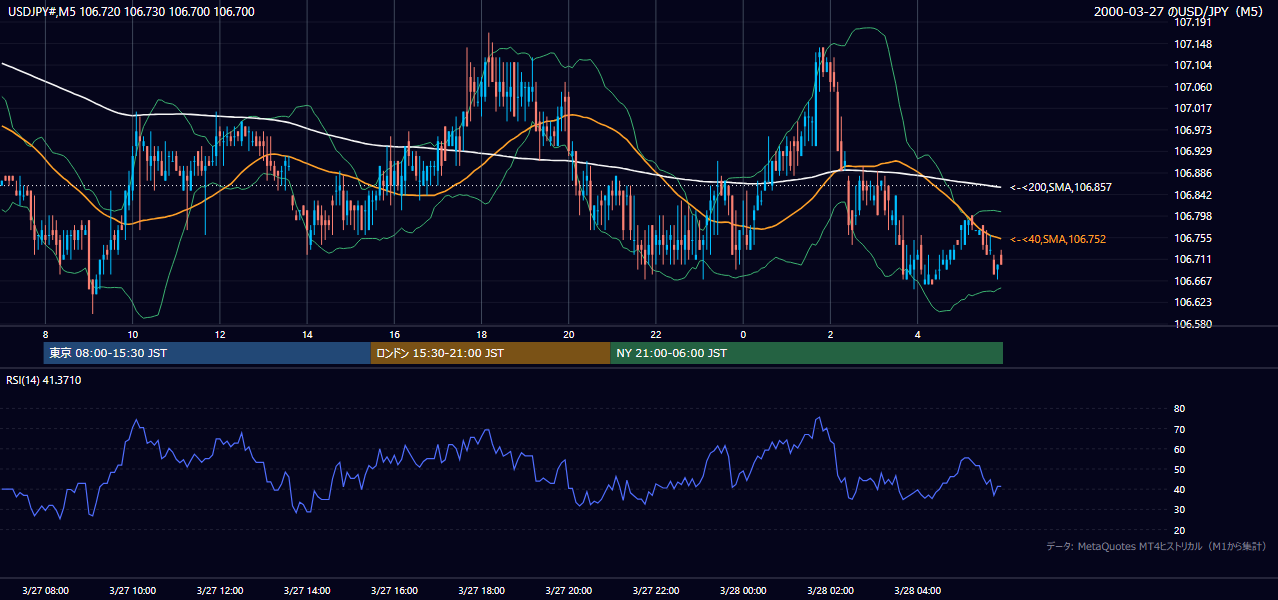Click the price axis value 107.017

[x=1194, y=108]
